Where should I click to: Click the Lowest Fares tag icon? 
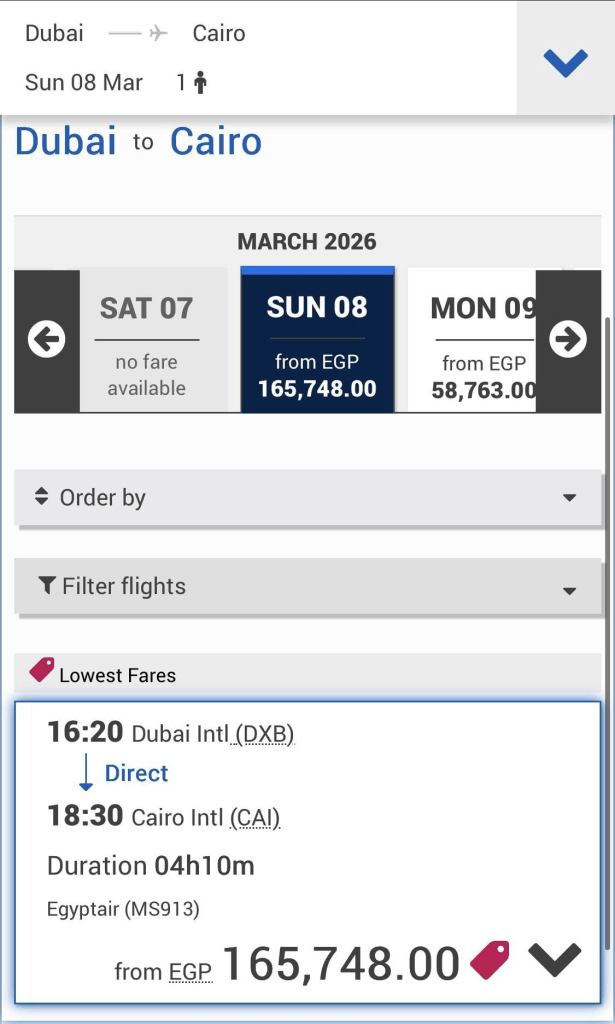[42, 670]
